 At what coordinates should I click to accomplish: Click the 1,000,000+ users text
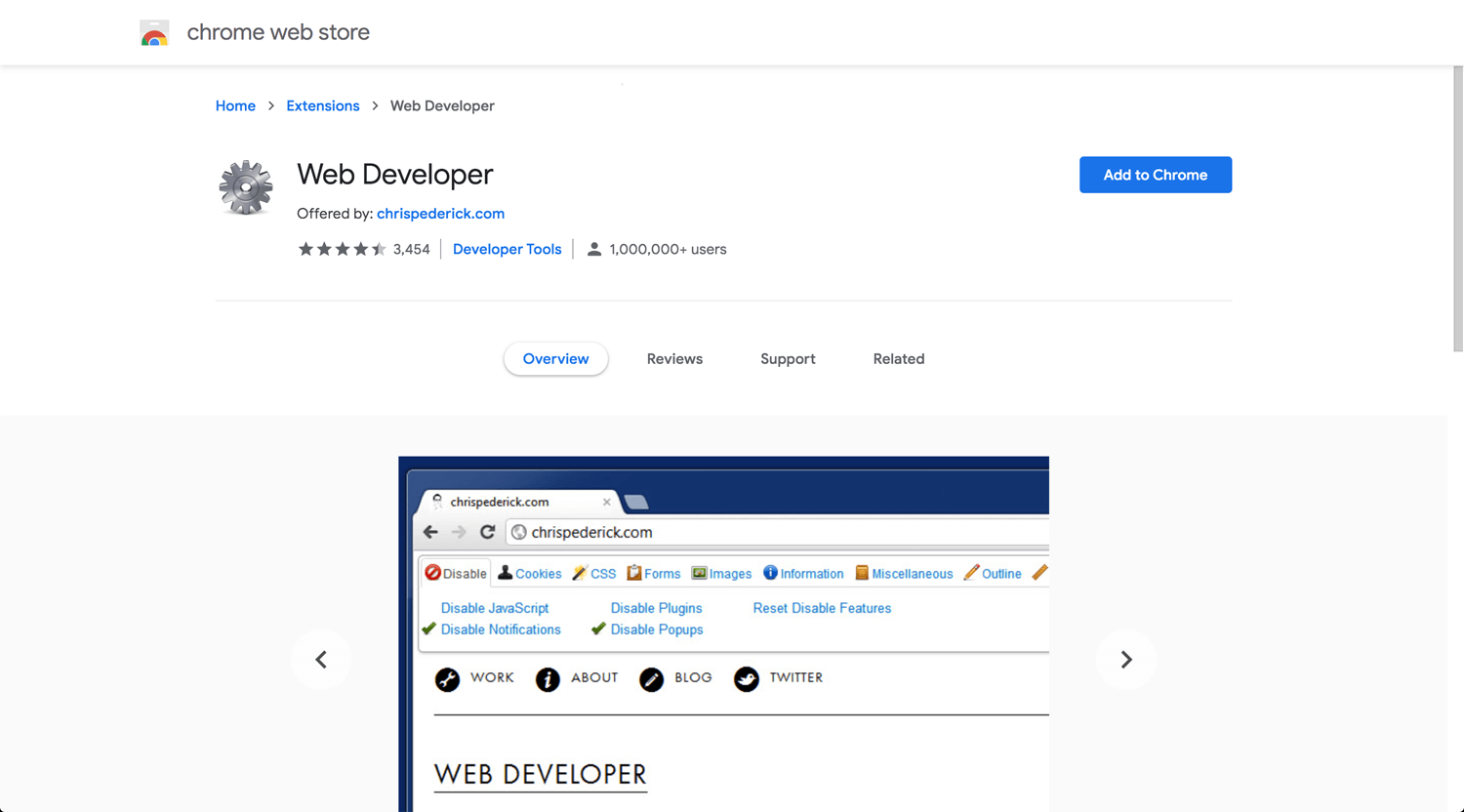point(668,250)
